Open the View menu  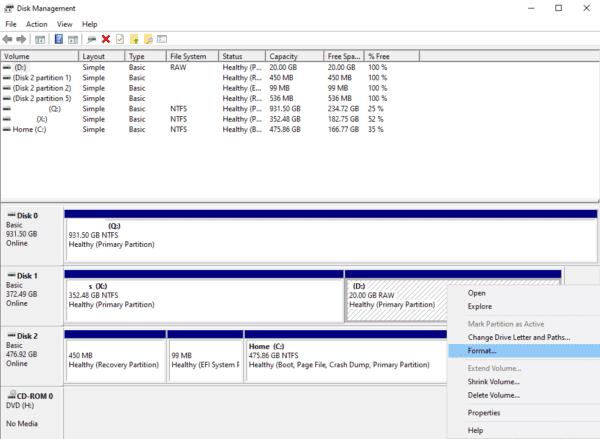click(x=64, y=24)
